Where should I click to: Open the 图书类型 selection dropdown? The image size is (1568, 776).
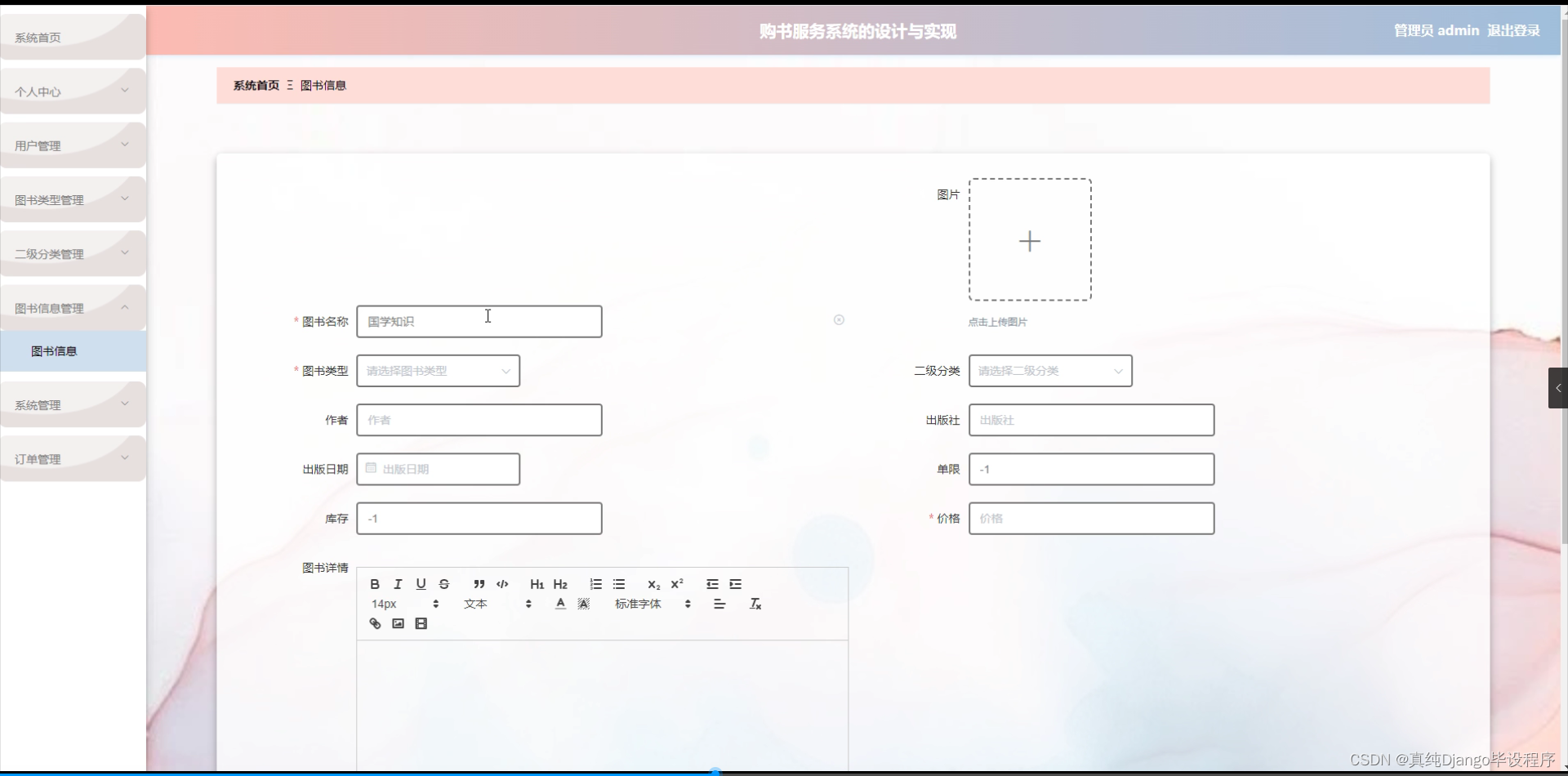pos(438,370)
